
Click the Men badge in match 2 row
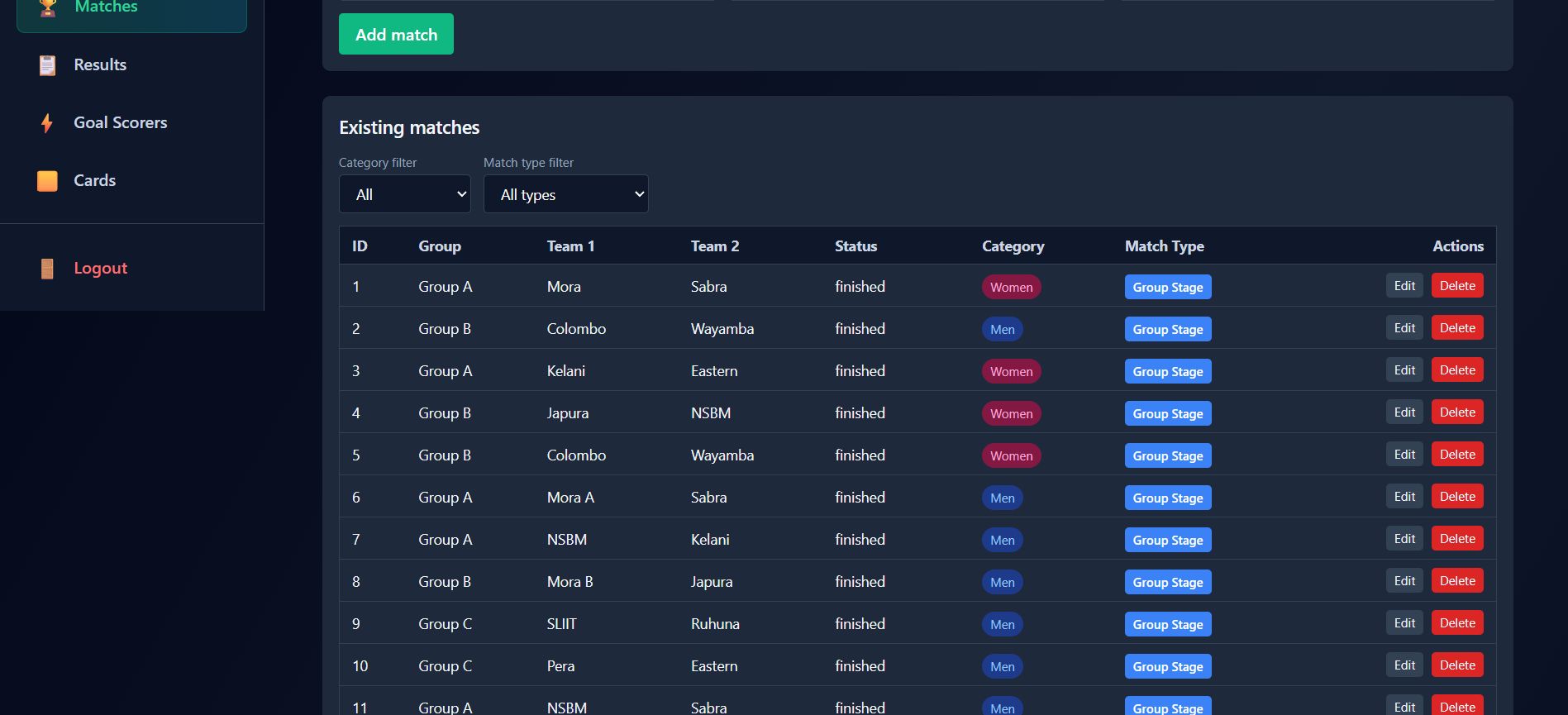tap(1003, 329)
